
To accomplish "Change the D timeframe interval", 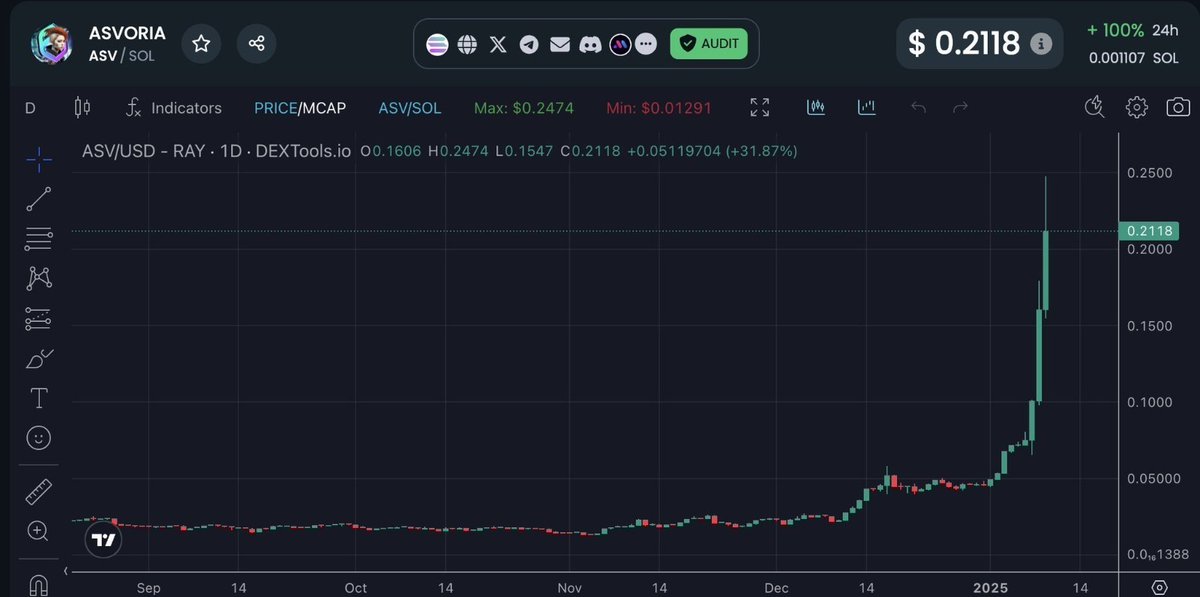I will click(x=30, y=107).
